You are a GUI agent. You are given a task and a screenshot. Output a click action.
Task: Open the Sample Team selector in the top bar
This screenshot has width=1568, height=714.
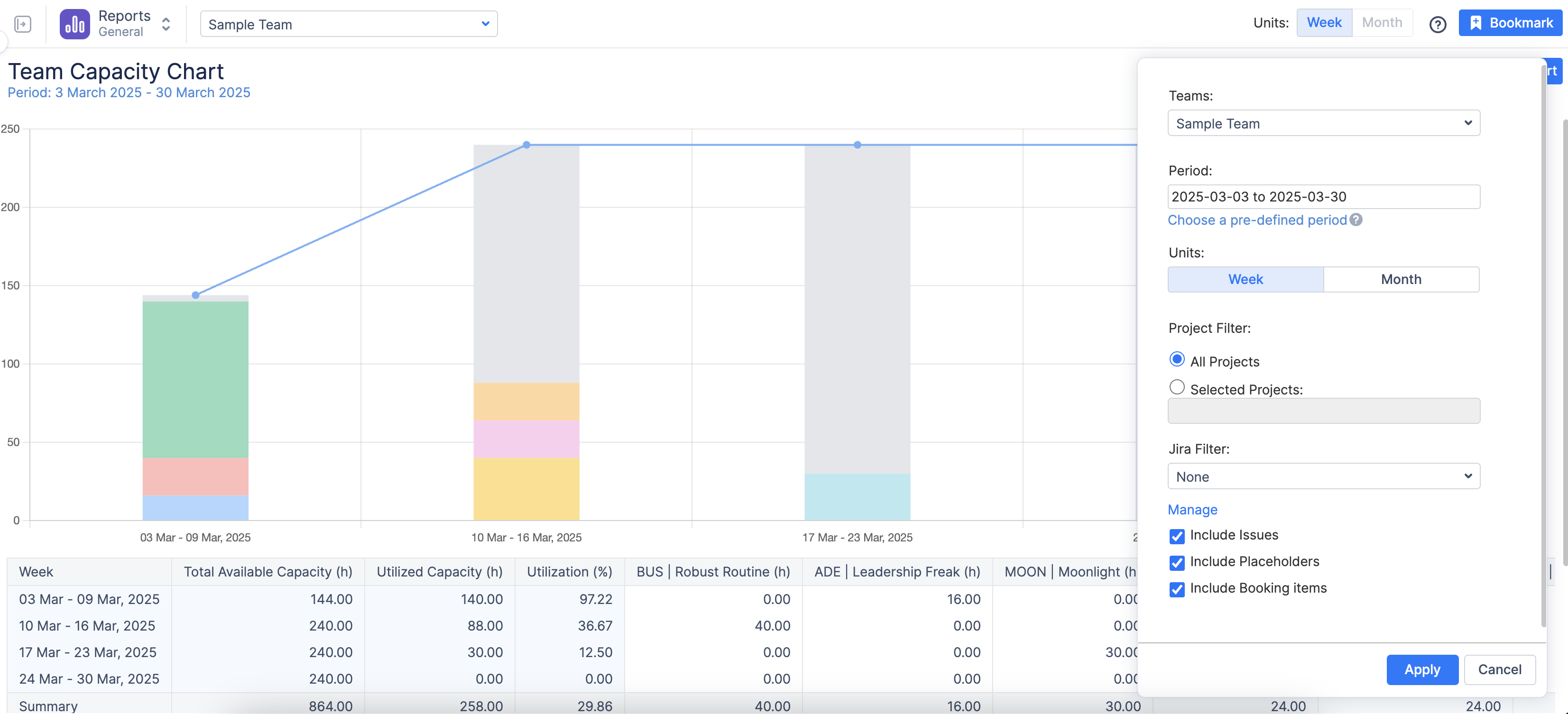coord(348,24)
